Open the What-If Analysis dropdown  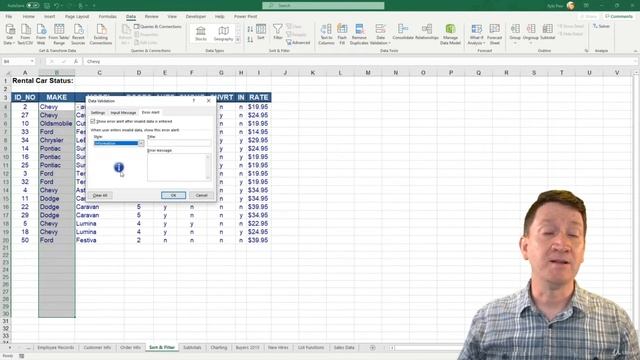476,34
